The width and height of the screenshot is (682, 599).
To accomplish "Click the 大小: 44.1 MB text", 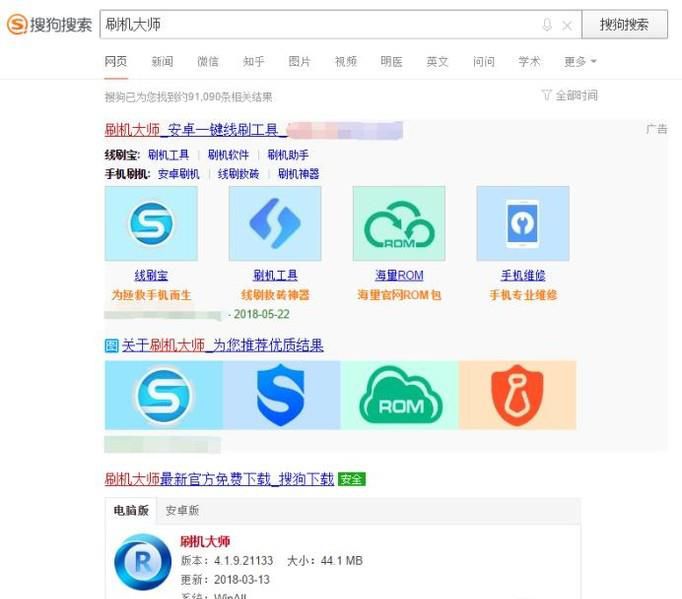I will point(325,561).
